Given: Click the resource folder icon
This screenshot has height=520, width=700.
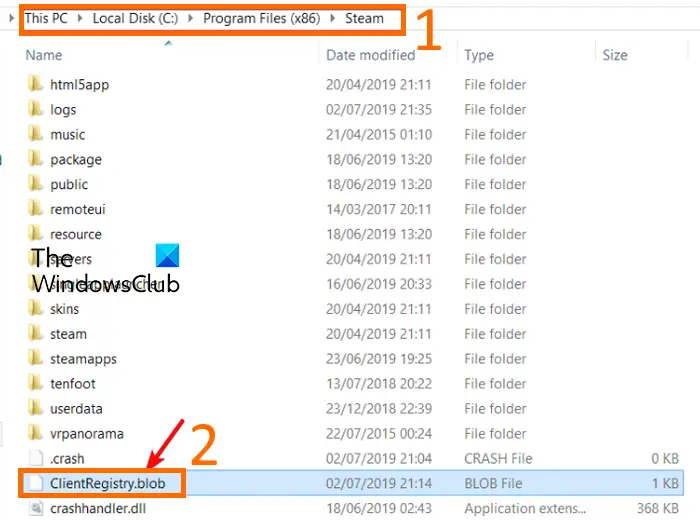Looking at the screenshot, I should (x=36, y=233).
